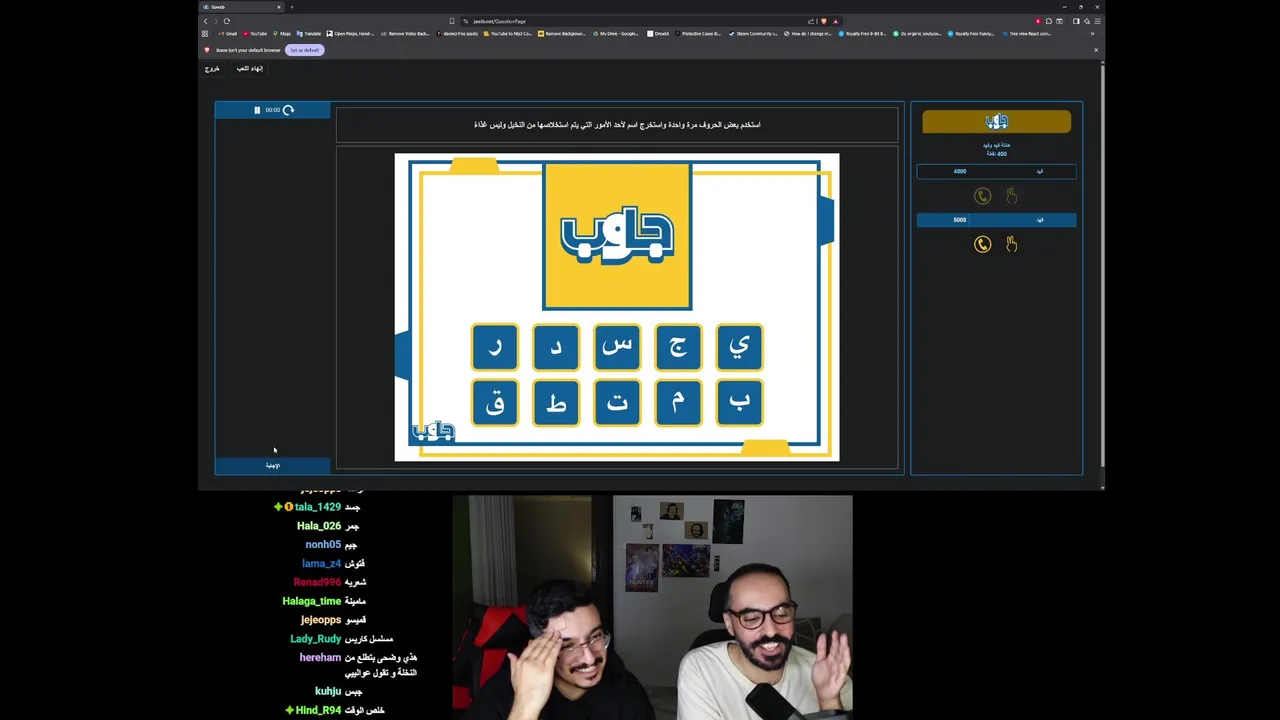Screen dimensions: 1280x720
Task: Click the question image with letter tiles
Action: pos(617,307)
